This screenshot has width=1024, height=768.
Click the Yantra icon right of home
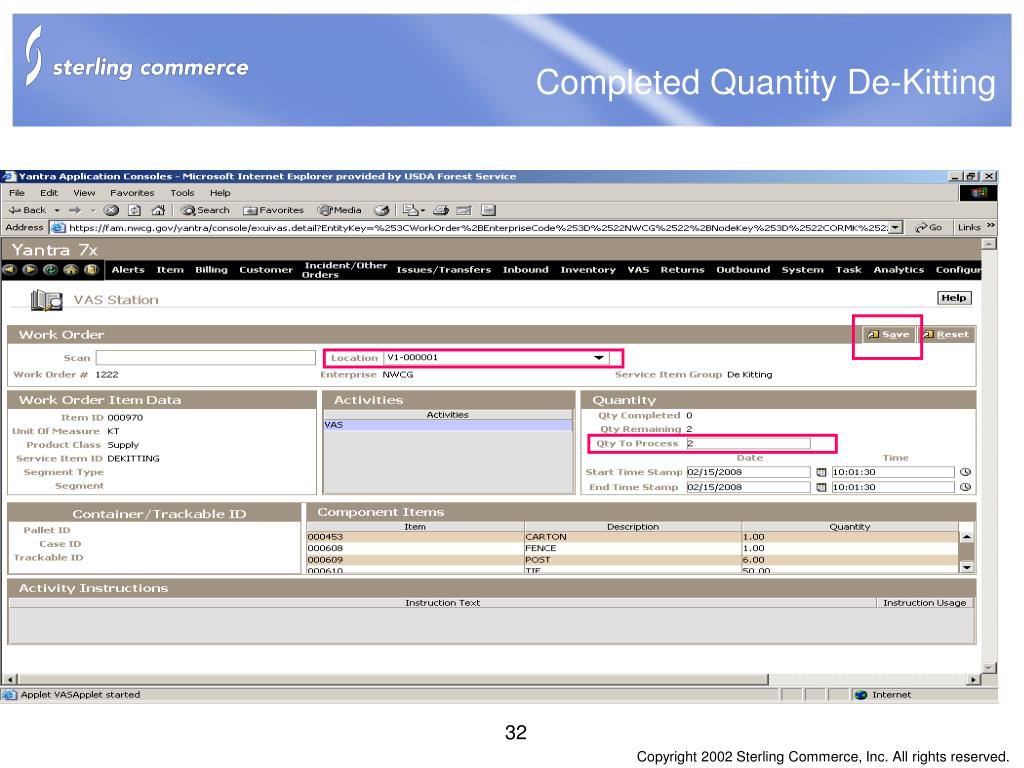(91, 270)
